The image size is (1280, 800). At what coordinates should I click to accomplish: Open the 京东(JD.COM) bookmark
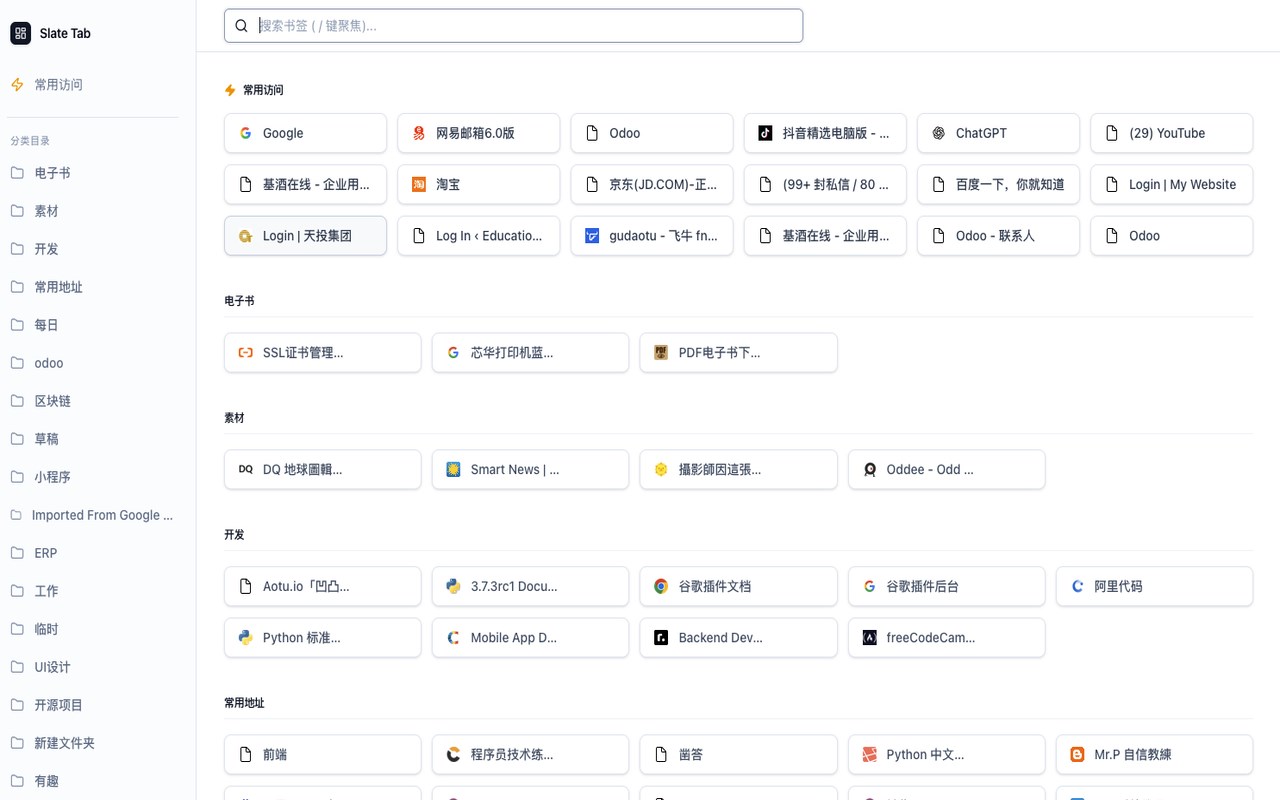[652, 184]
